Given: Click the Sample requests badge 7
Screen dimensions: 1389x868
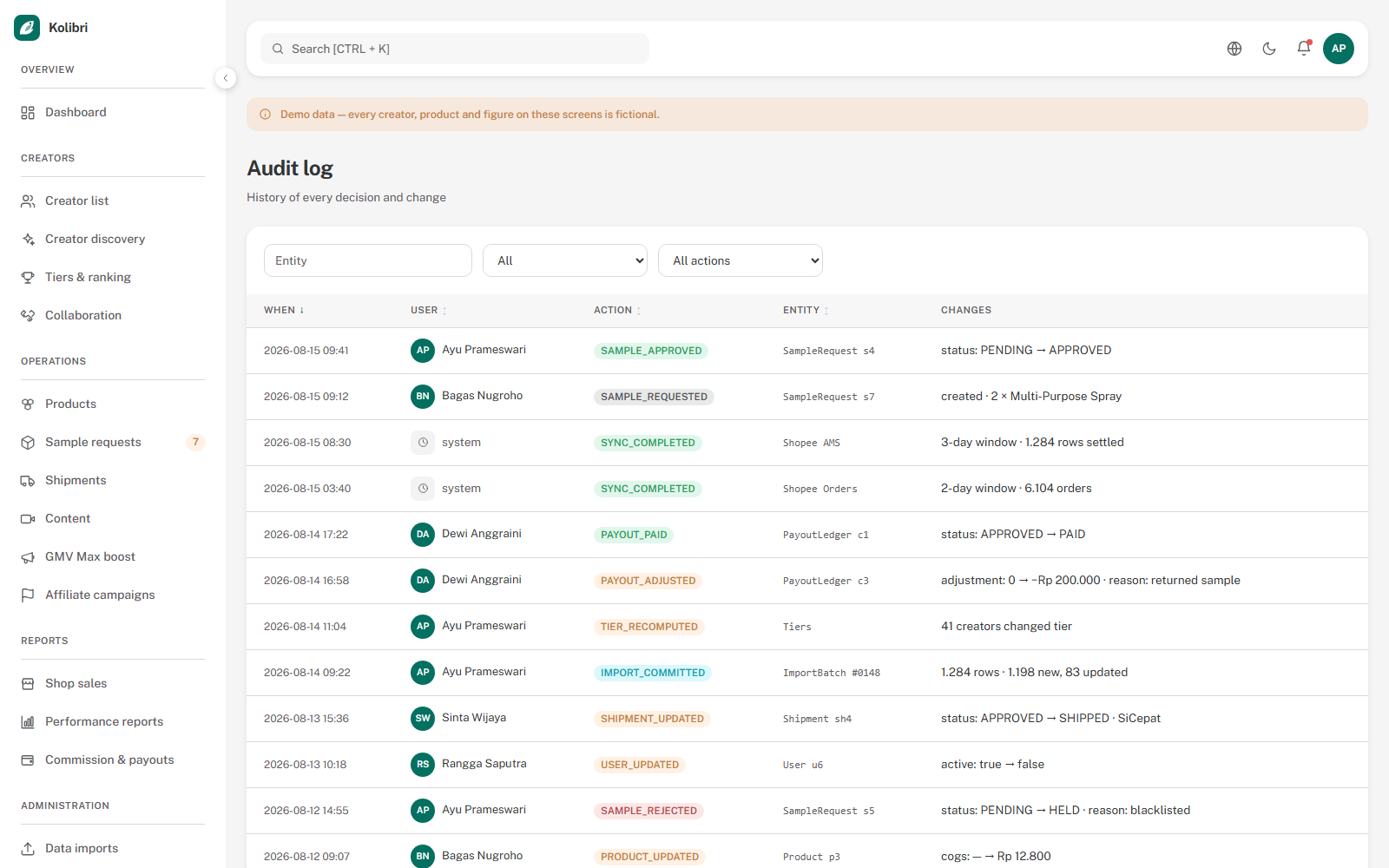Looking at the screenshot, I should [195, 442].
